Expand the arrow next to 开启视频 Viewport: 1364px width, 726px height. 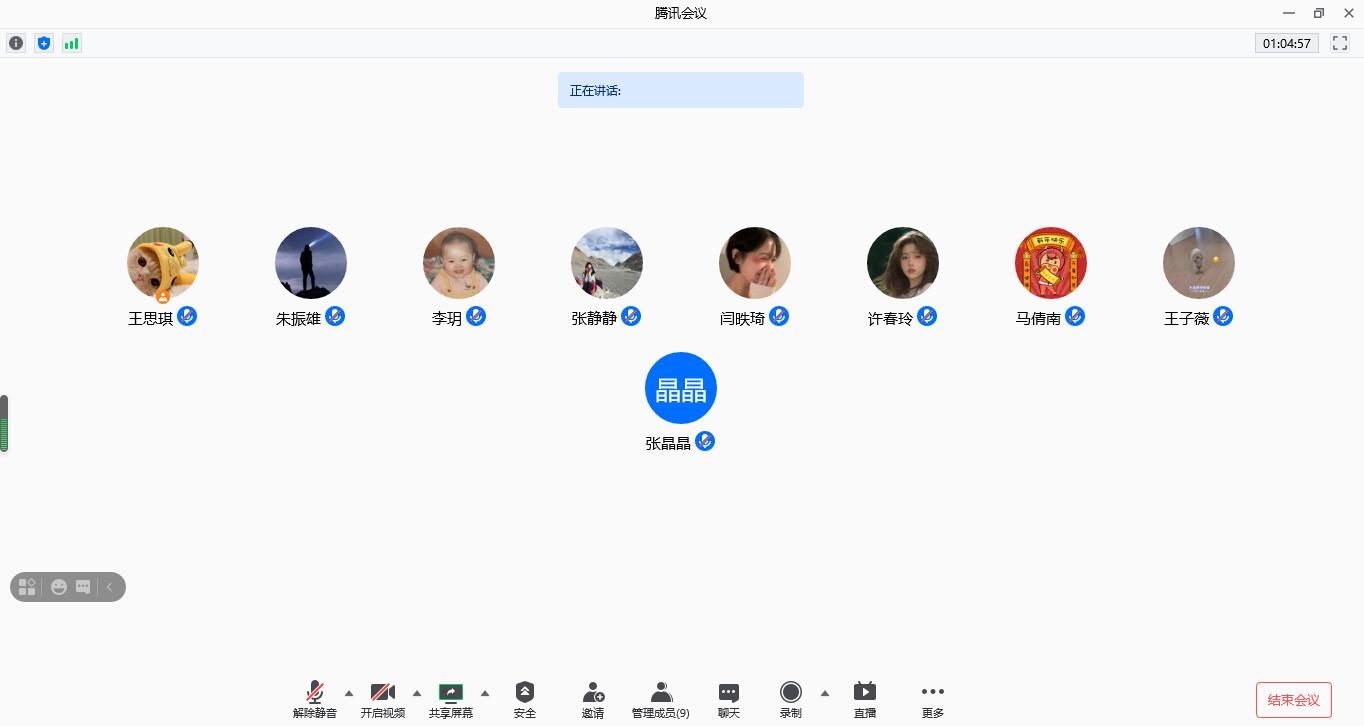[x=417, y=693]
